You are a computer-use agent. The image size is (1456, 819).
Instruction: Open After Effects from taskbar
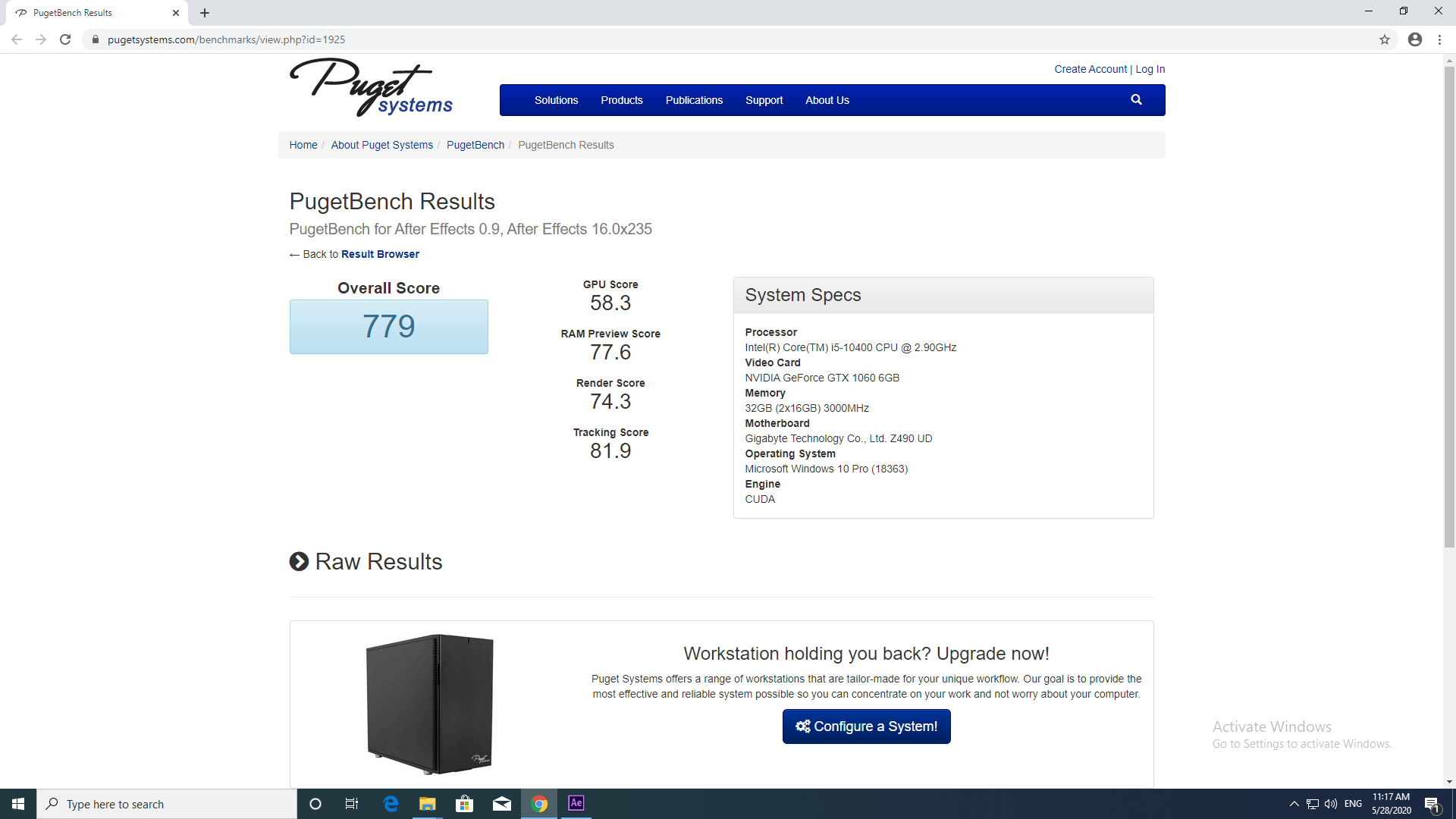point(576,803)
